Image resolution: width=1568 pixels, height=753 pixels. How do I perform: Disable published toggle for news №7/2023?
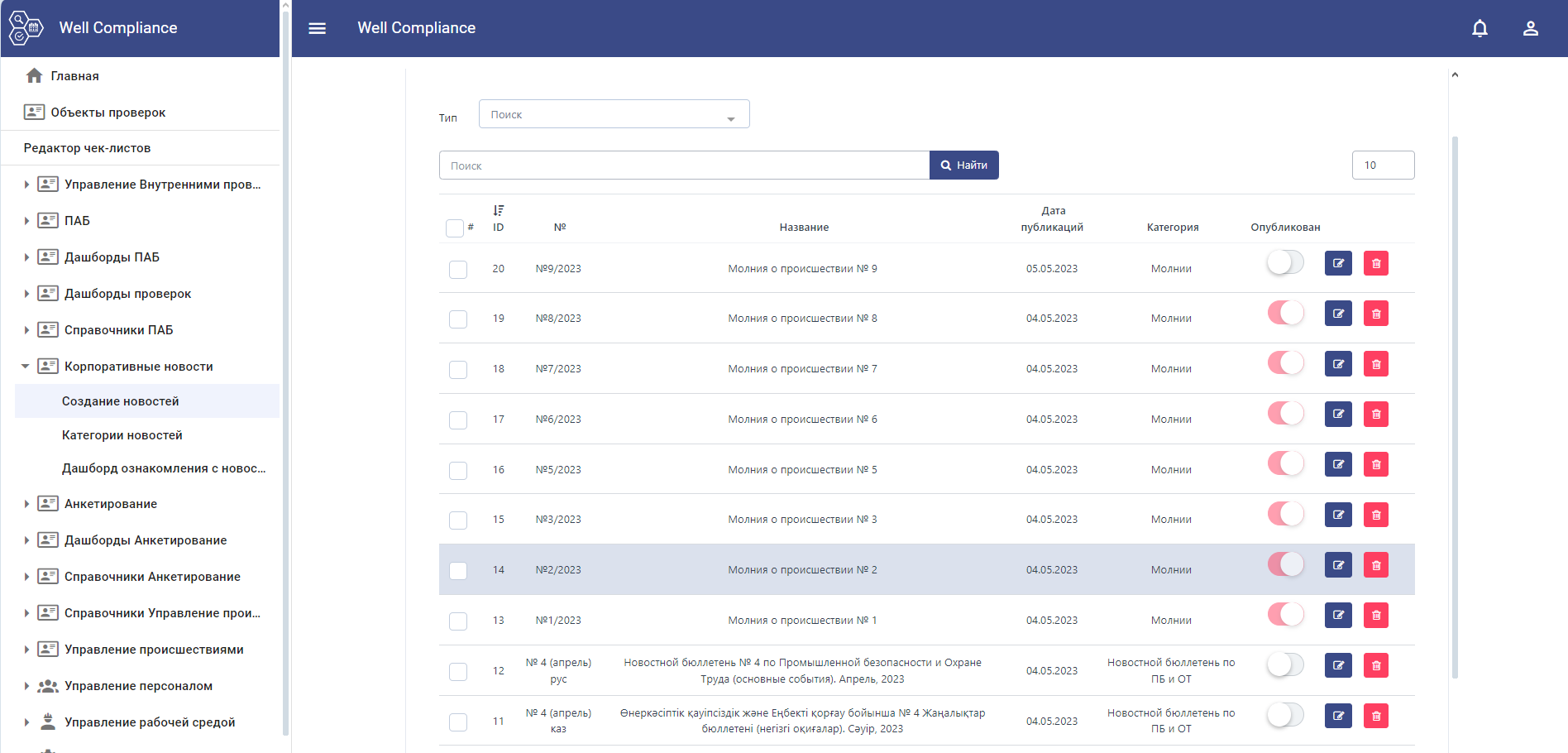click(x=1285, y=363)
